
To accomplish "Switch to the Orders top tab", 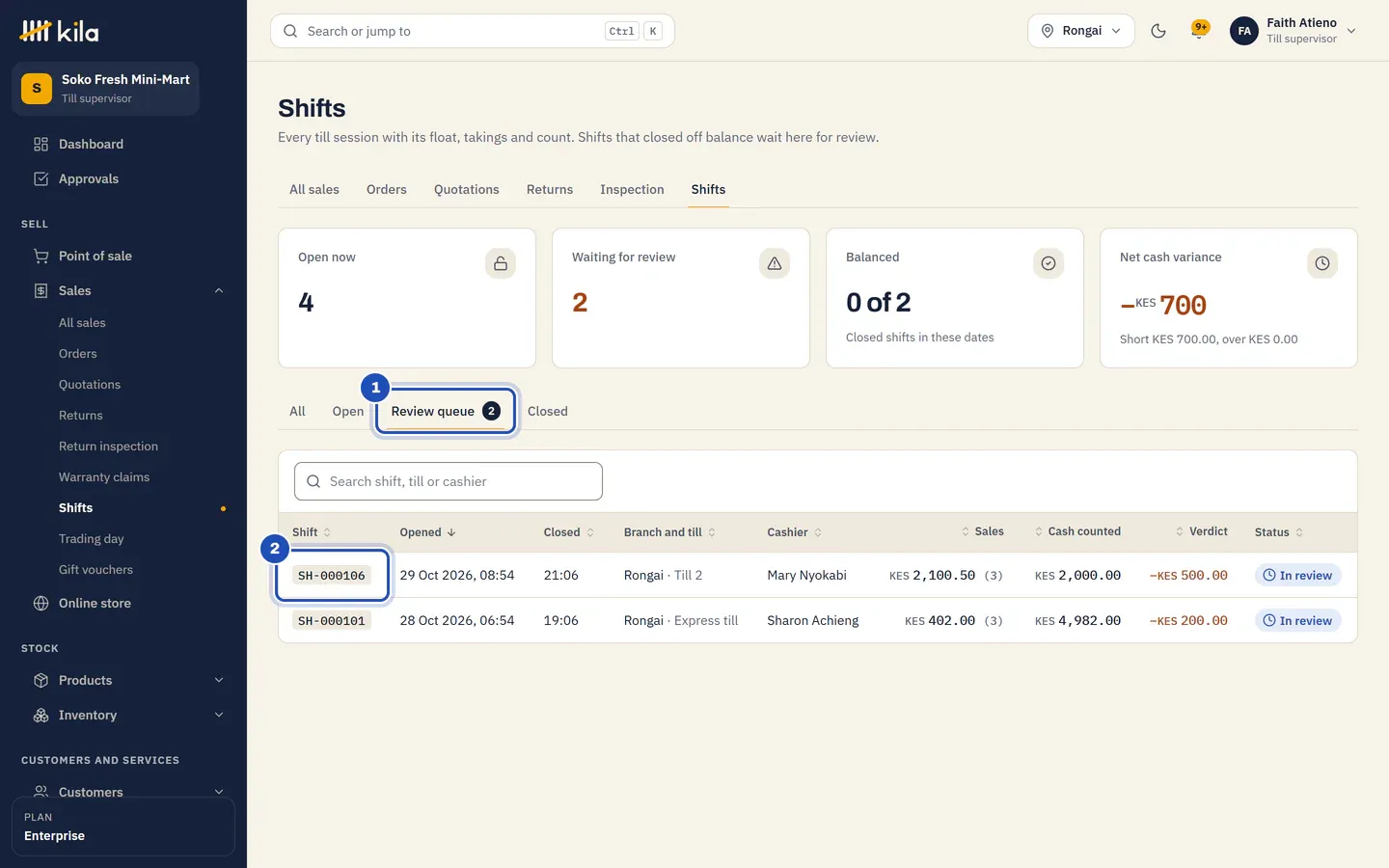I will (387, 189).
